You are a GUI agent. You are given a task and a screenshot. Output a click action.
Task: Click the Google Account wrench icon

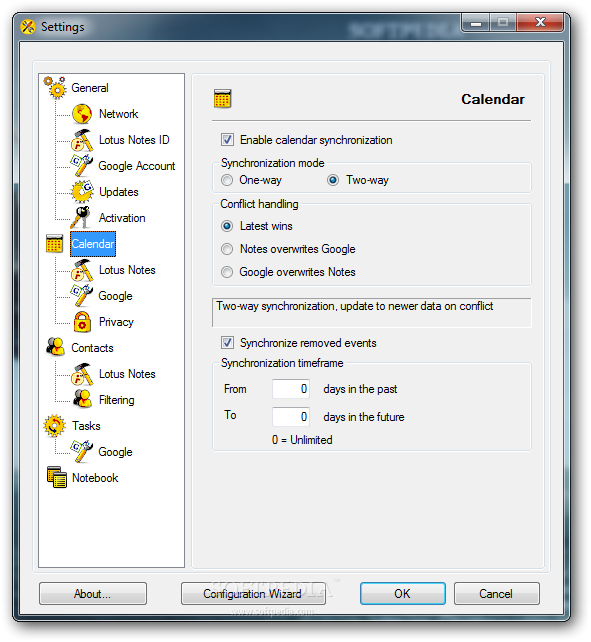pos(82,166)
